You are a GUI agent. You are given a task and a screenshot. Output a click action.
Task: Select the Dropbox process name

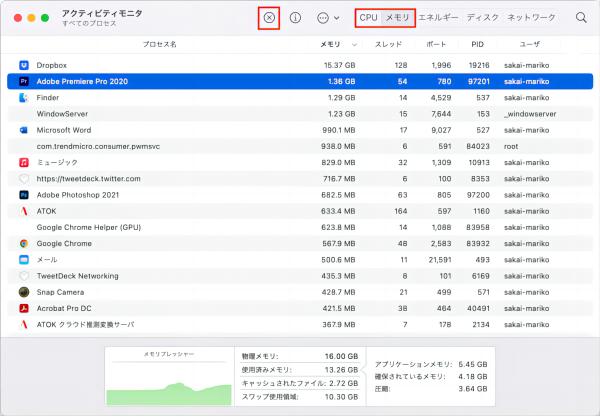tap(52, 65)
